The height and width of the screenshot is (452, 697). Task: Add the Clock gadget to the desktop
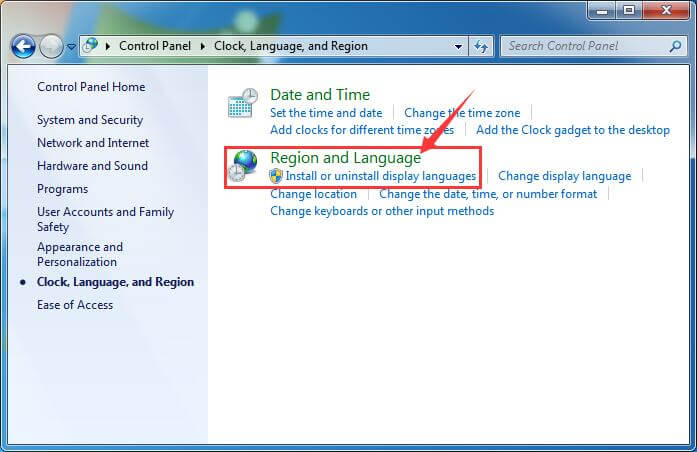coord(573,130)
